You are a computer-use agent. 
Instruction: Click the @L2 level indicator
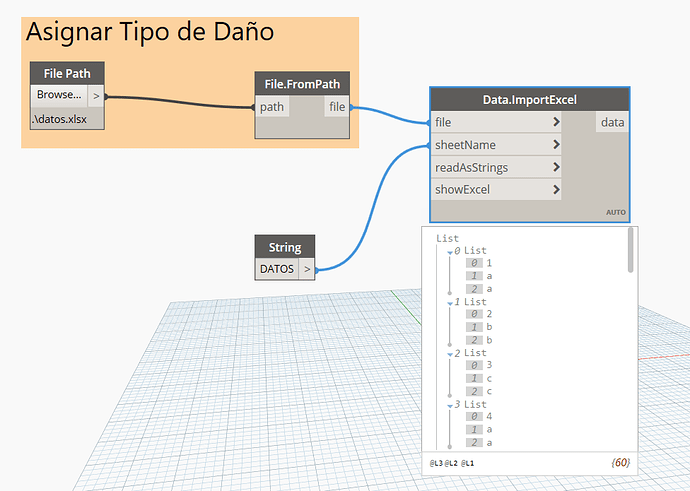coord(451,463)
